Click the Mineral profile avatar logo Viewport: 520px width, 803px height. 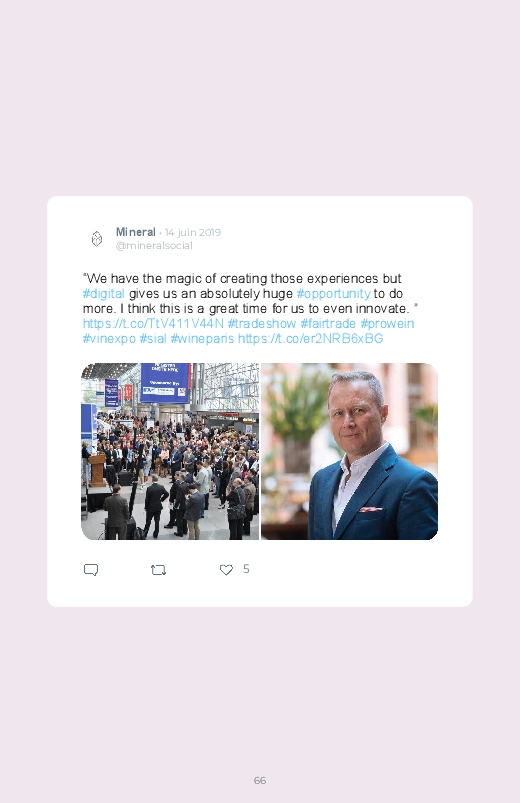point(97,239)
